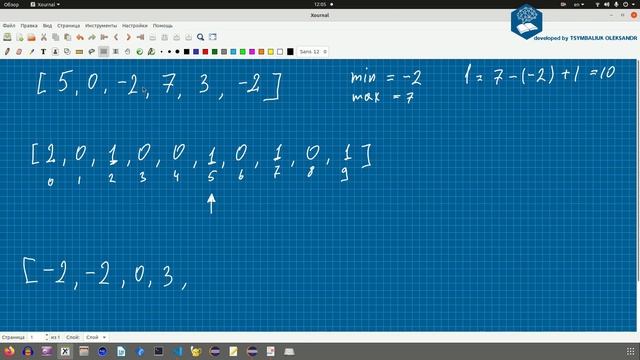Open the Sans 12 font chooser
The width and height of the screenshot is (640, 360).
[313, 52]
